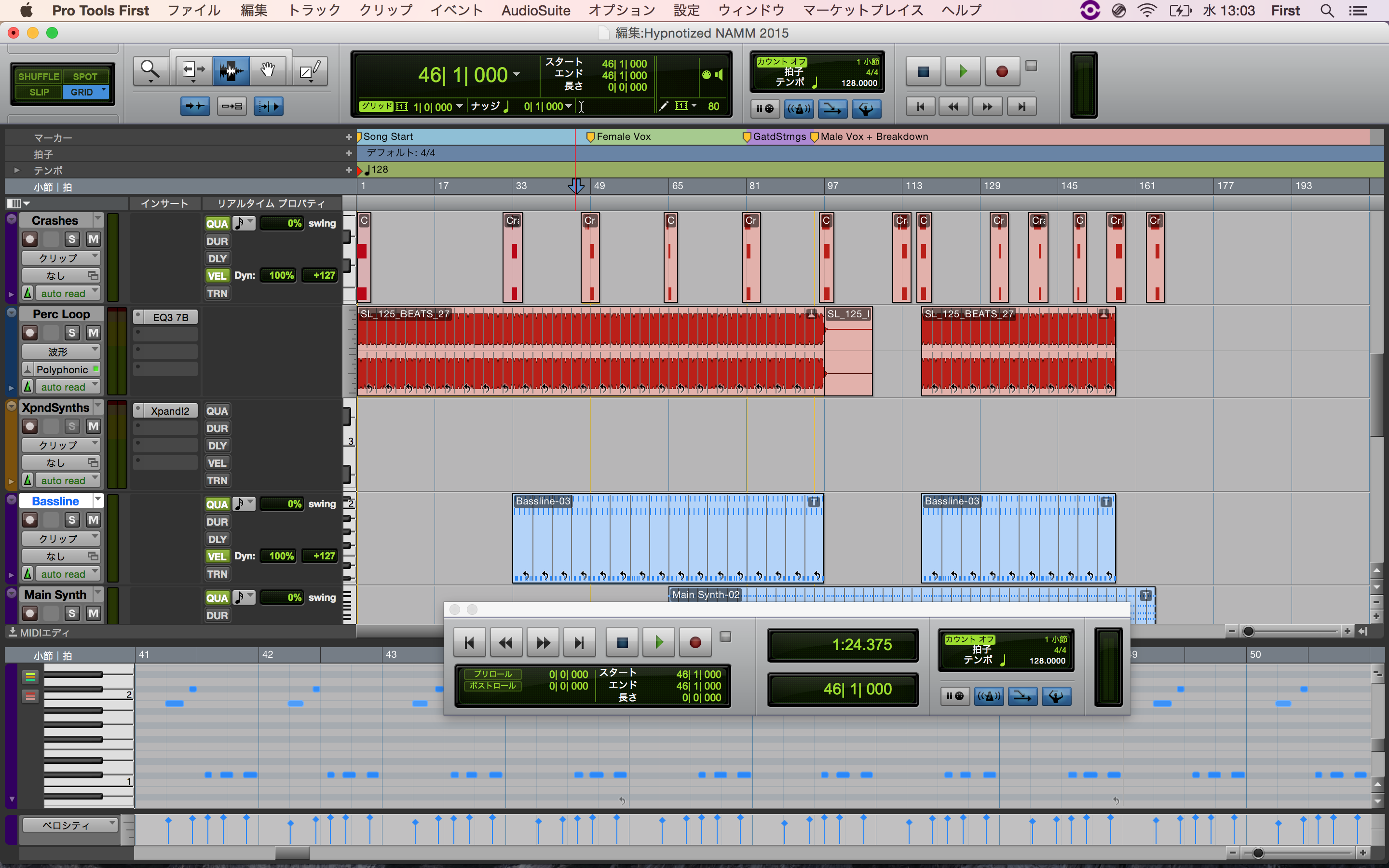Open the Wi-Fi status menu
This screenshot has width=1389, height=868.
coord(1147,10)
